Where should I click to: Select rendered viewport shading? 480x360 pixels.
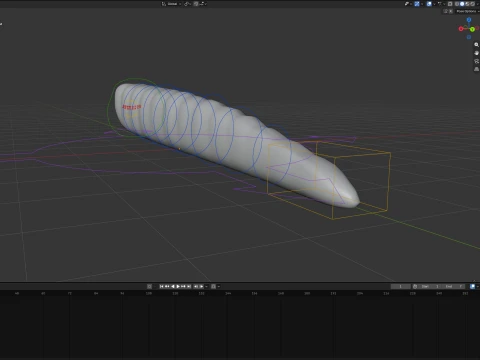pyautogui.click(x=472, y=4)
